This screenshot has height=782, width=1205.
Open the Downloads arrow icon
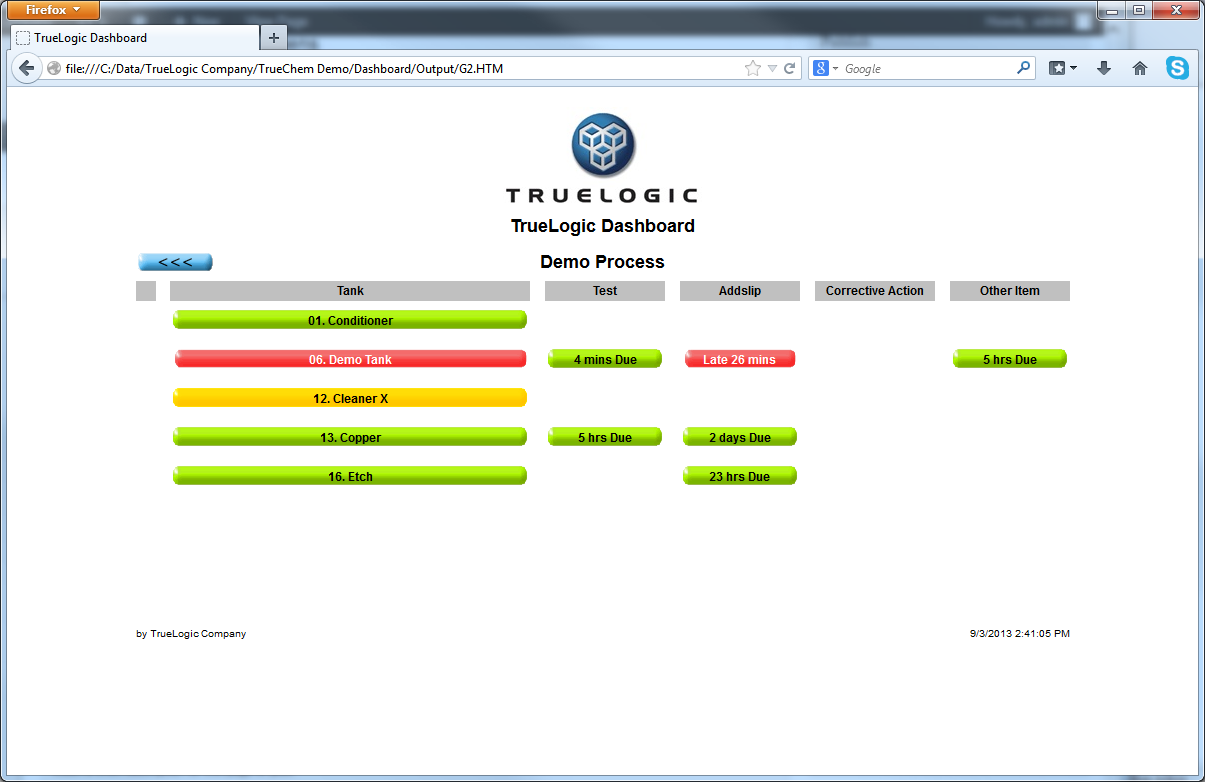click(x=1104, y=68)
